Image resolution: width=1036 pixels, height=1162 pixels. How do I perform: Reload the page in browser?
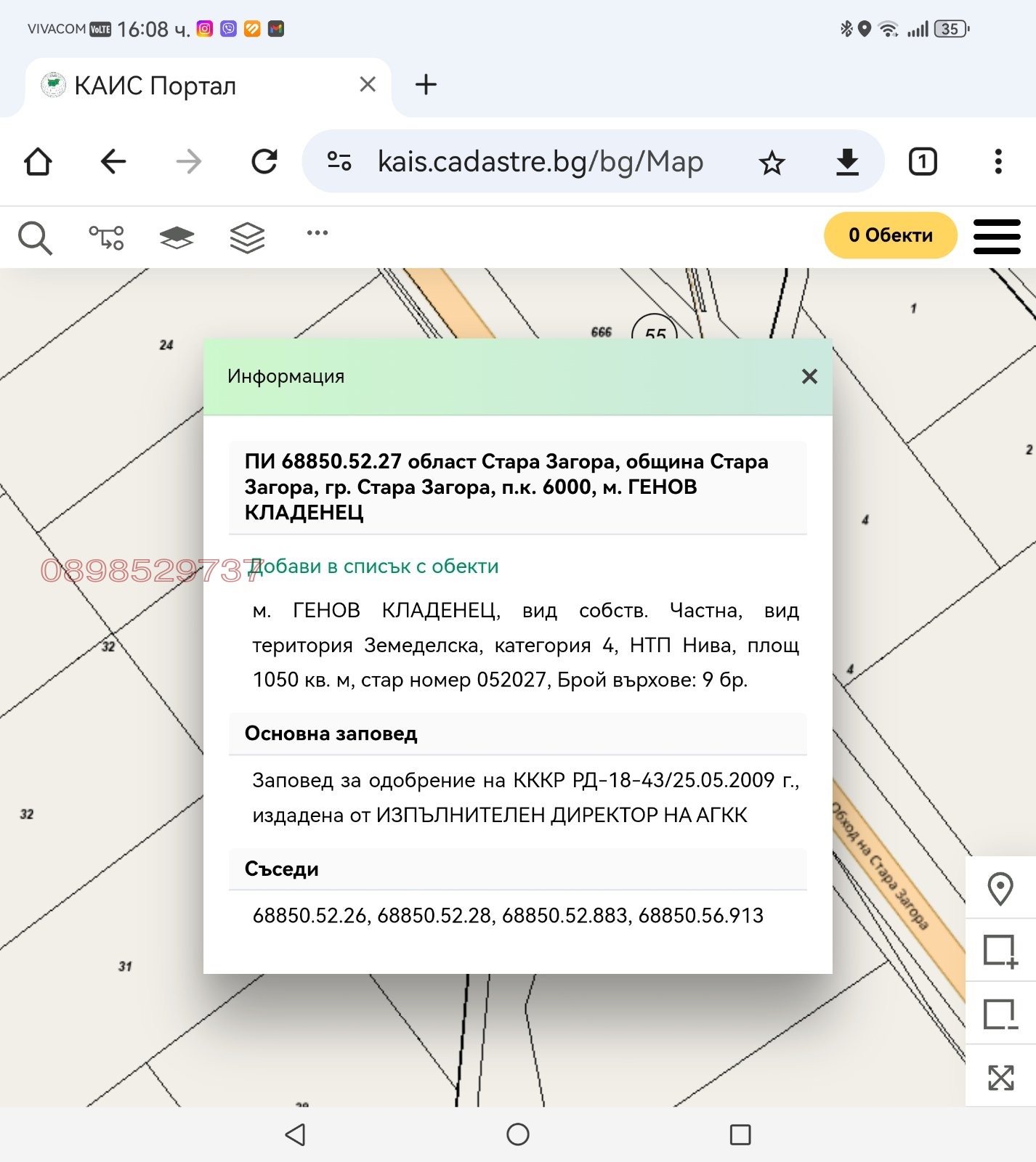[264, 161]
